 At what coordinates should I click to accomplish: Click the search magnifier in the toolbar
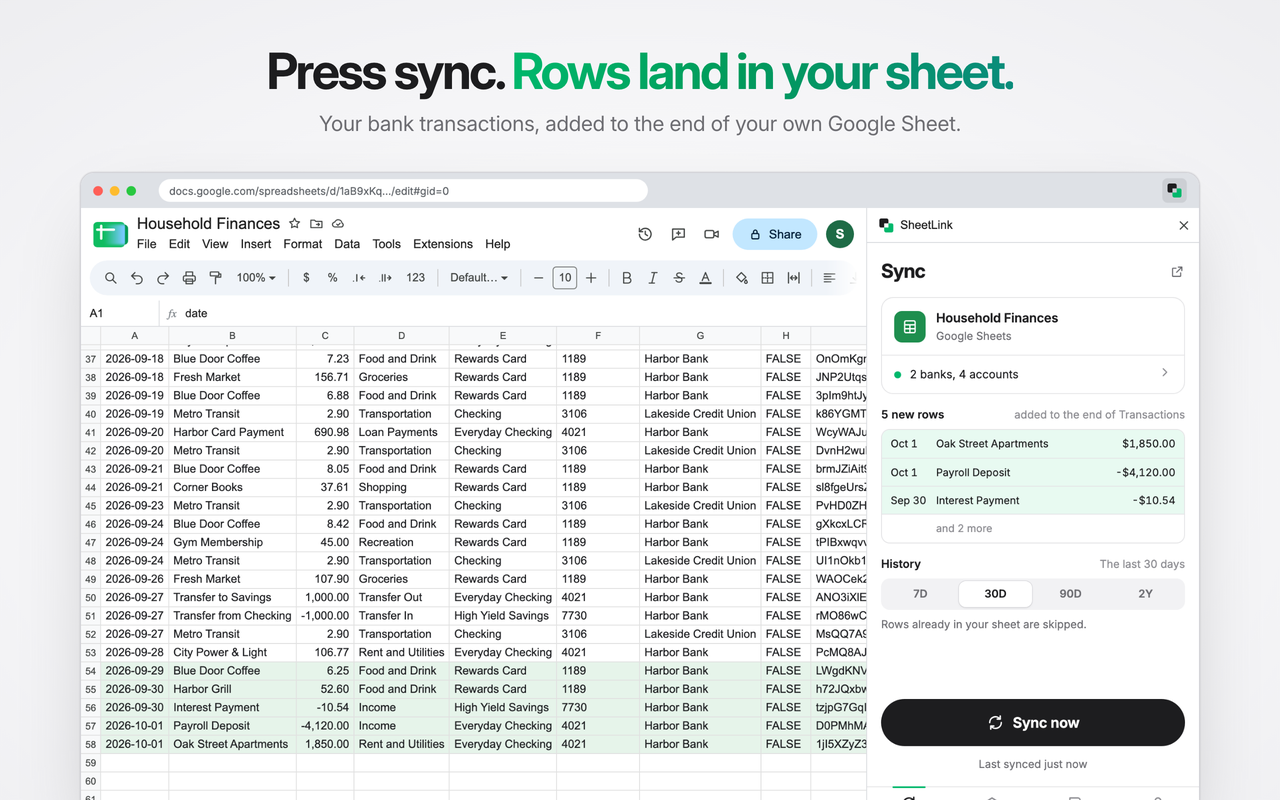tap(111, 278)
